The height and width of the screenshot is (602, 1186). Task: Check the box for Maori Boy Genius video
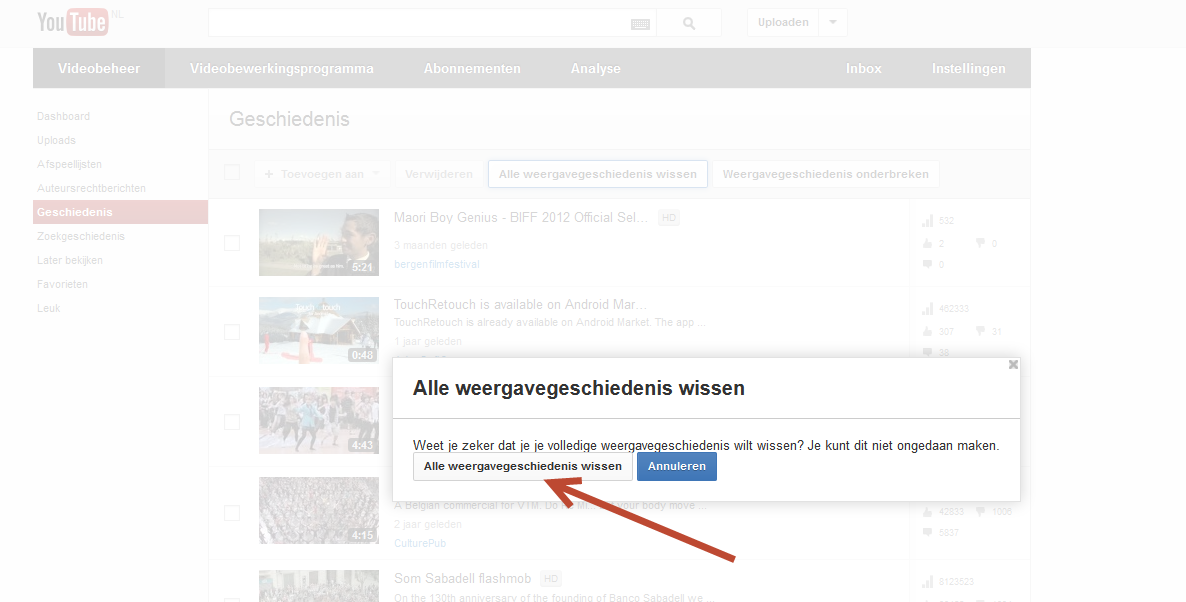[232, 243]
